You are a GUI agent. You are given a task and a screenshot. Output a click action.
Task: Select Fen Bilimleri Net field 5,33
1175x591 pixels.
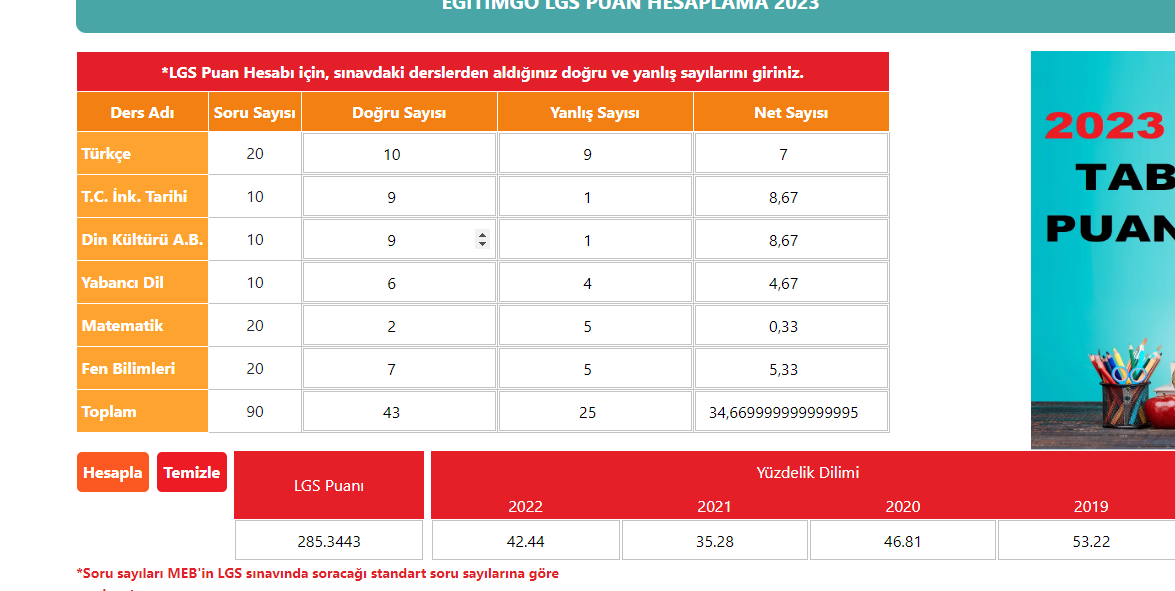[x=791, y=369]
